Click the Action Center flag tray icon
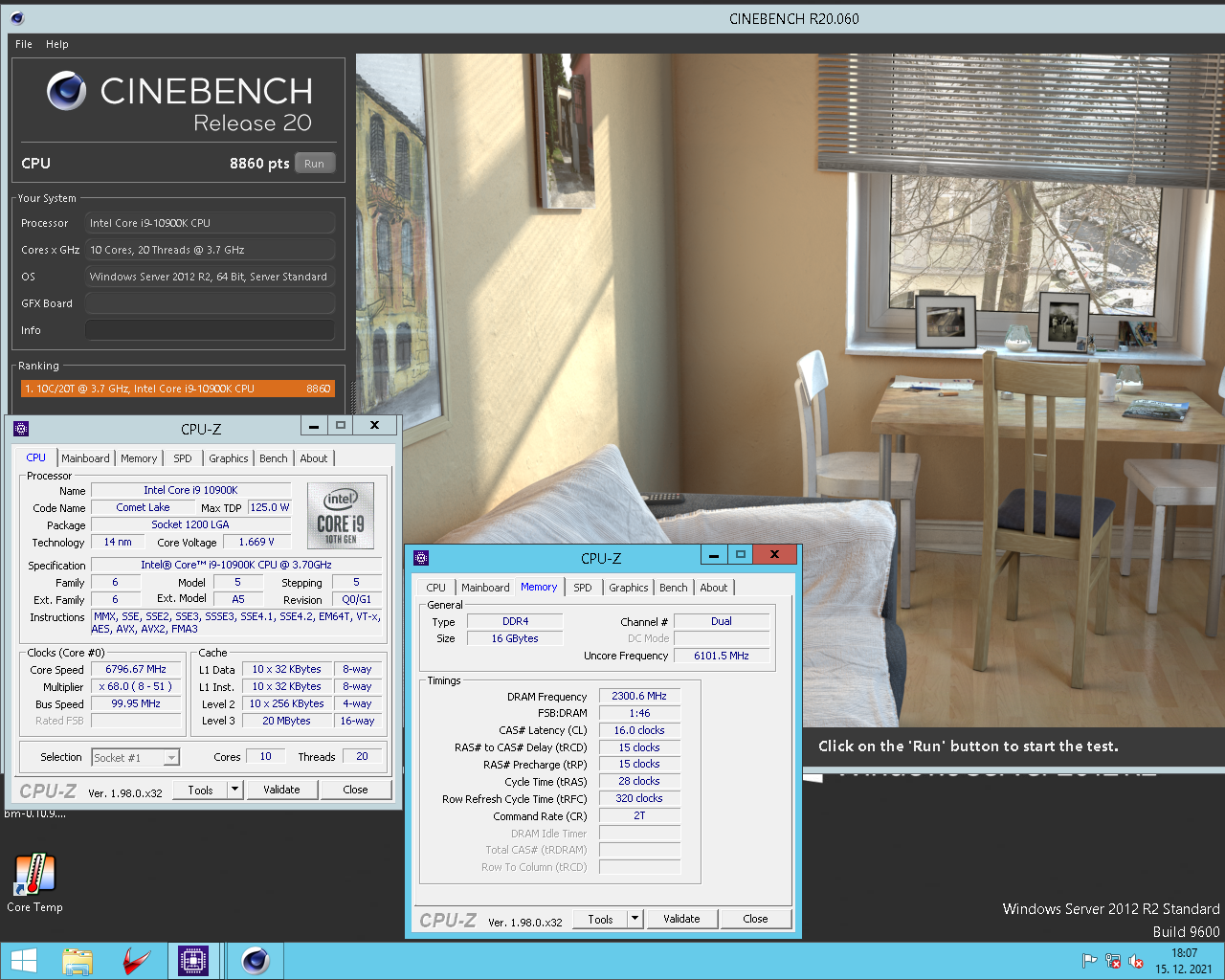This screenshot has height=980, width=1225. click(1089, 961)
